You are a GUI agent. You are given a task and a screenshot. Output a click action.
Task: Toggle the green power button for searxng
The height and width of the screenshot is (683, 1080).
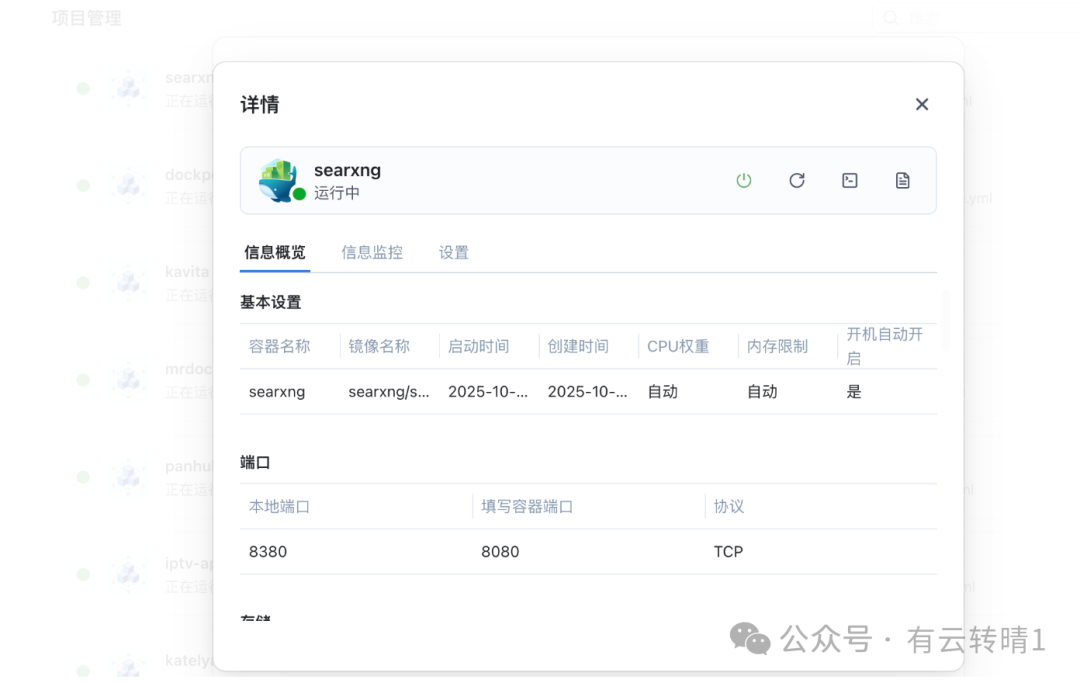click(x=744, y=180)
